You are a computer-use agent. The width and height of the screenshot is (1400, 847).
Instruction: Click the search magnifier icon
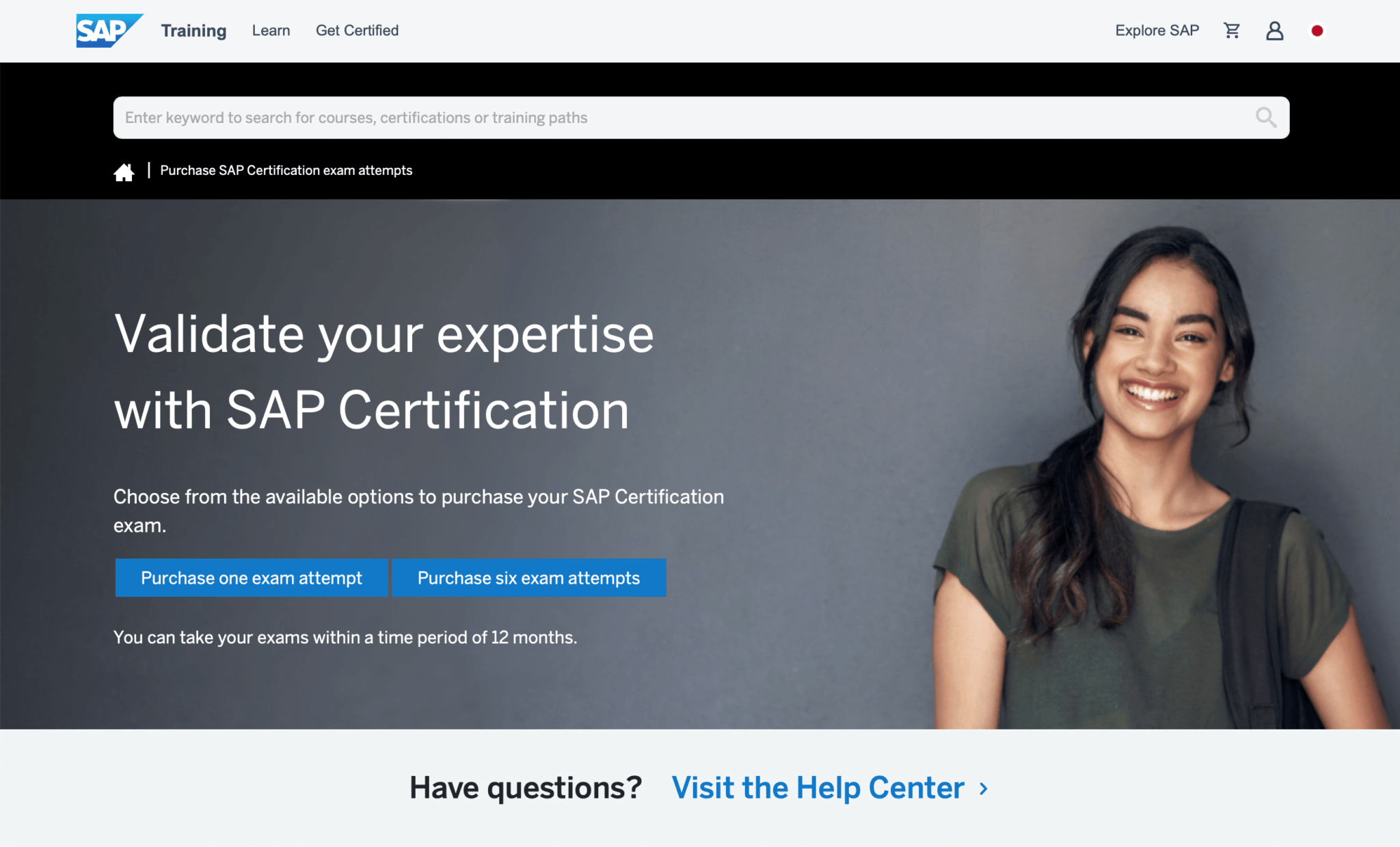pyautogui.click(x=1266, y=118)
